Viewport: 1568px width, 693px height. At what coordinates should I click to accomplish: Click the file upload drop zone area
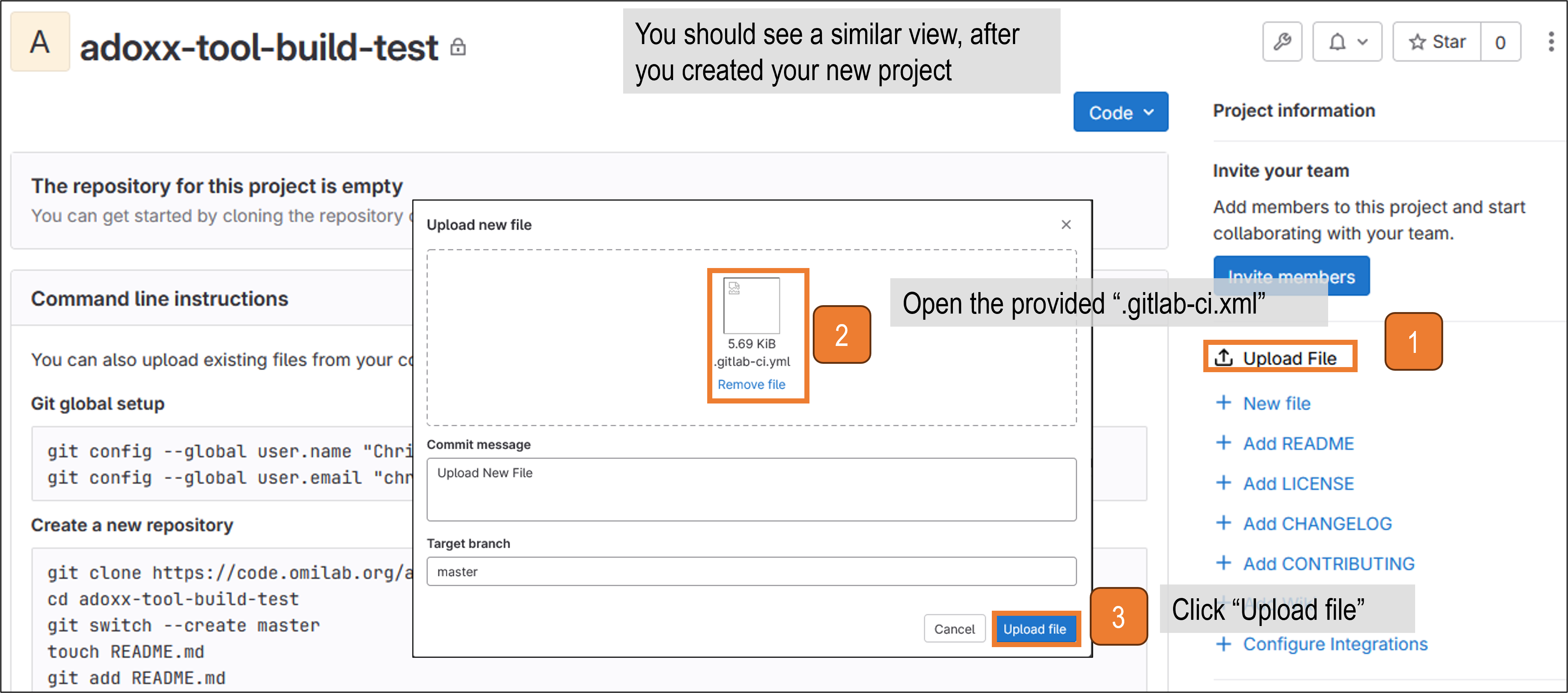[x=751, y=337]
